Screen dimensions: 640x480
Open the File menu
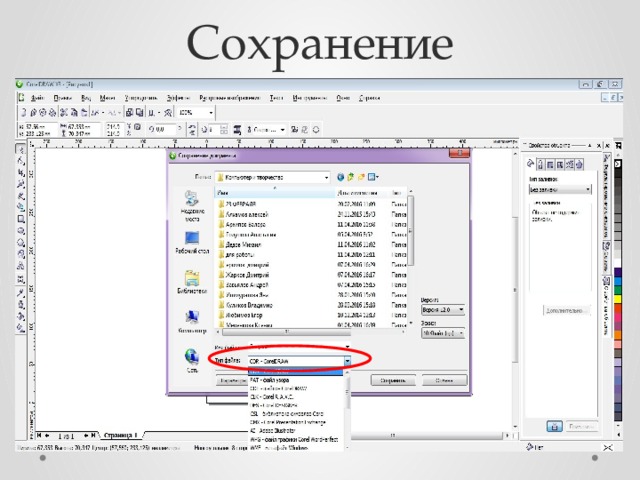pos(37,98)
